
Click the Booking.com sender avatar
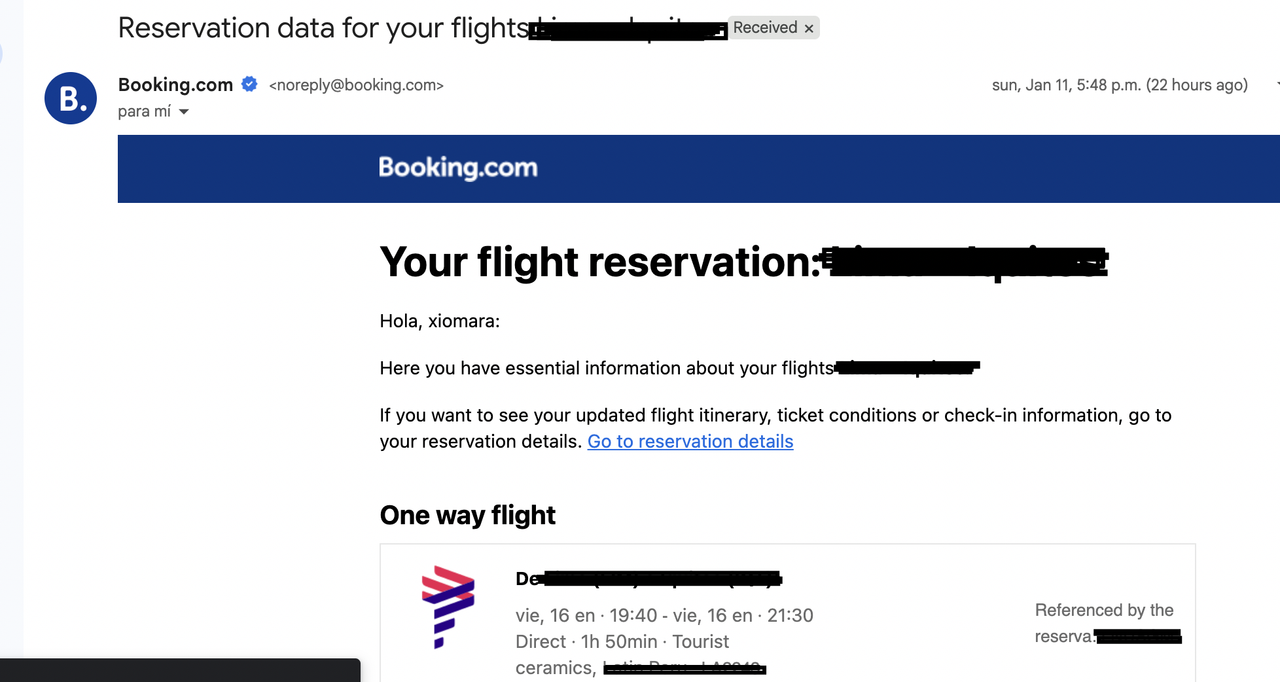70,98
